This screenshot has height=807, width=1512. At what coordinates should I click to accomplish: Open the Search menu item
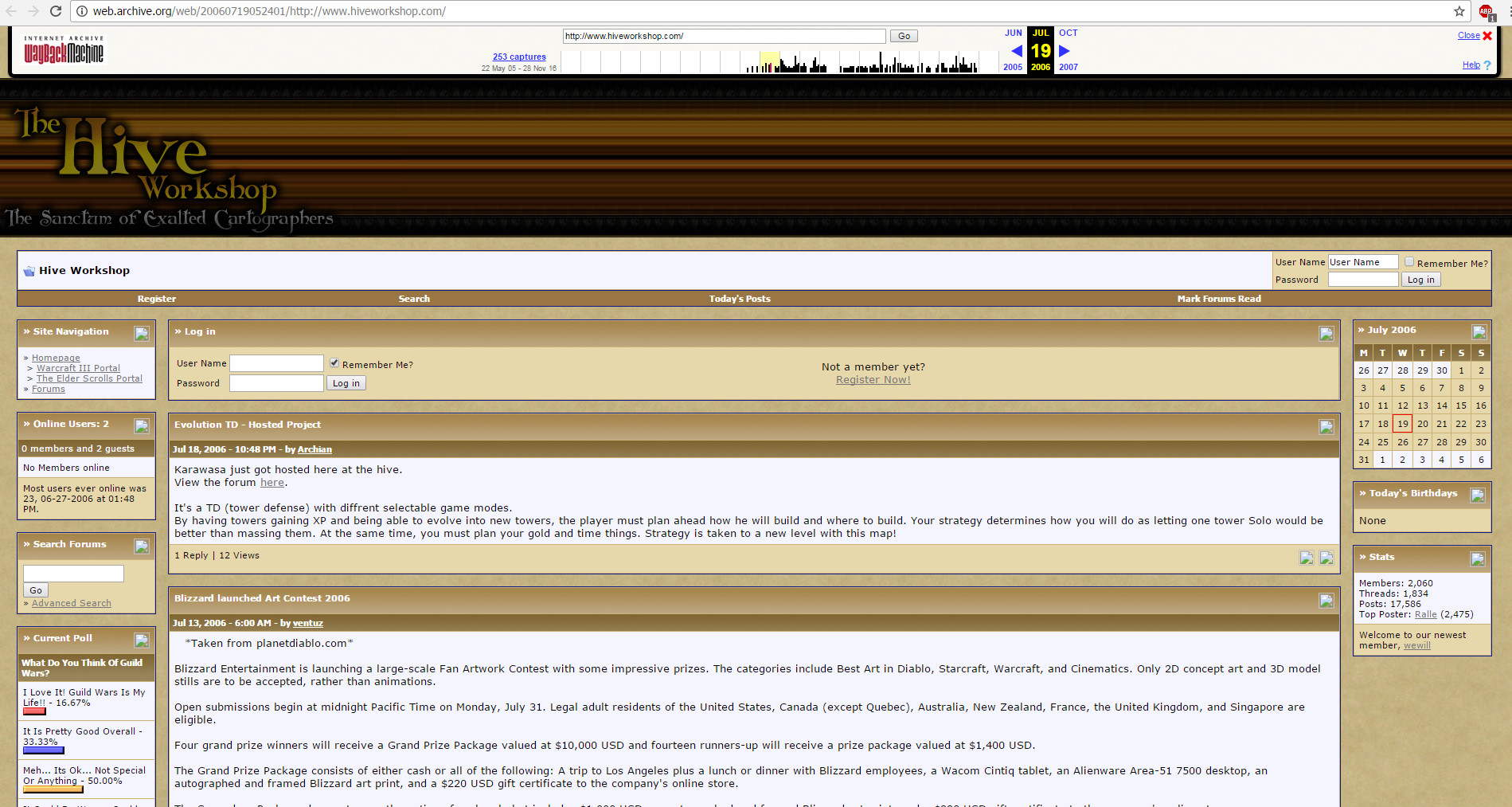414,299
